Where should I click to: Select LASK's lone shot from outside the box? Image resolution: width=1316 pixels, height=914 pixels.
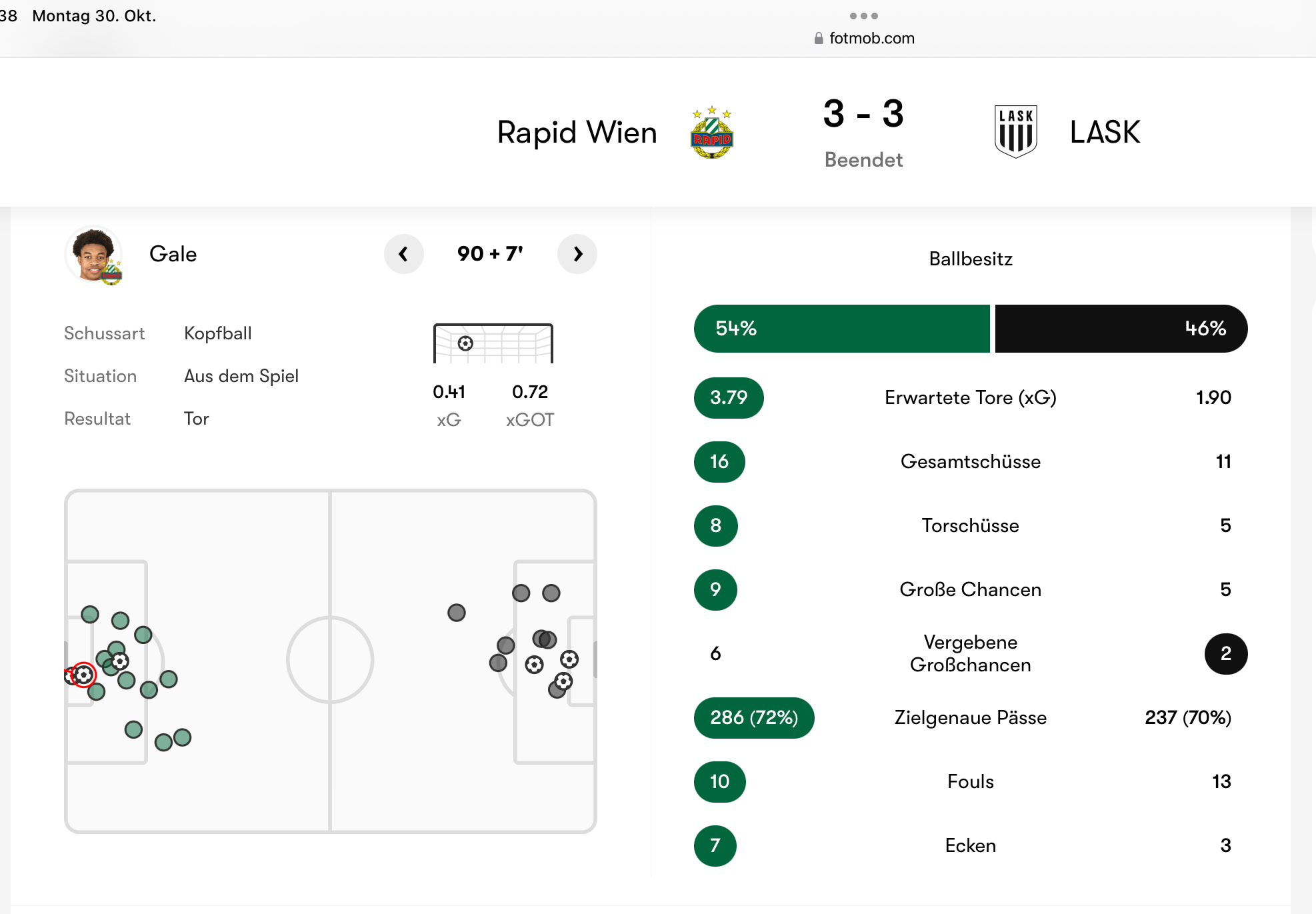click(457, 613)
